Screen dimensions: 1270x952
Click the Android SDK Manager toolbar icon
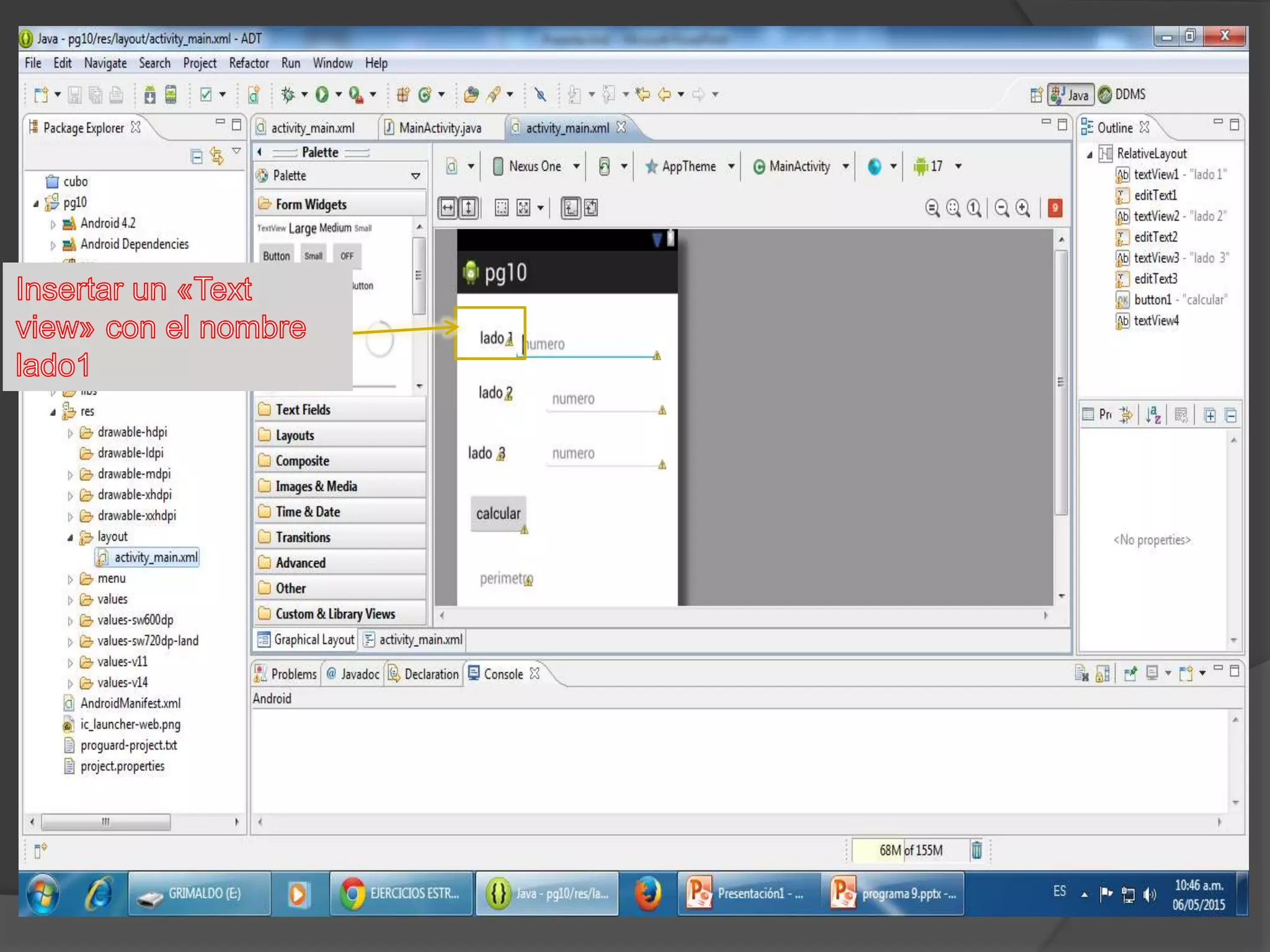click(x=149, y=94)
